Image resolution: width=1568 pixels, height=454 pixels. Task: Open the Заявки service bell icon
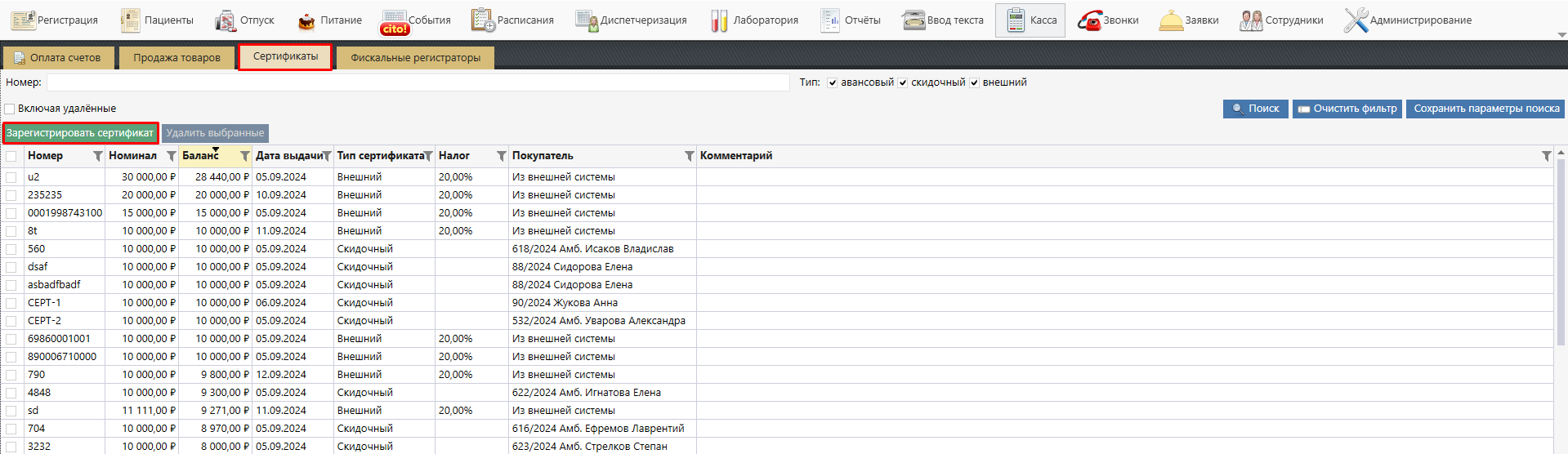[1171, 20]
